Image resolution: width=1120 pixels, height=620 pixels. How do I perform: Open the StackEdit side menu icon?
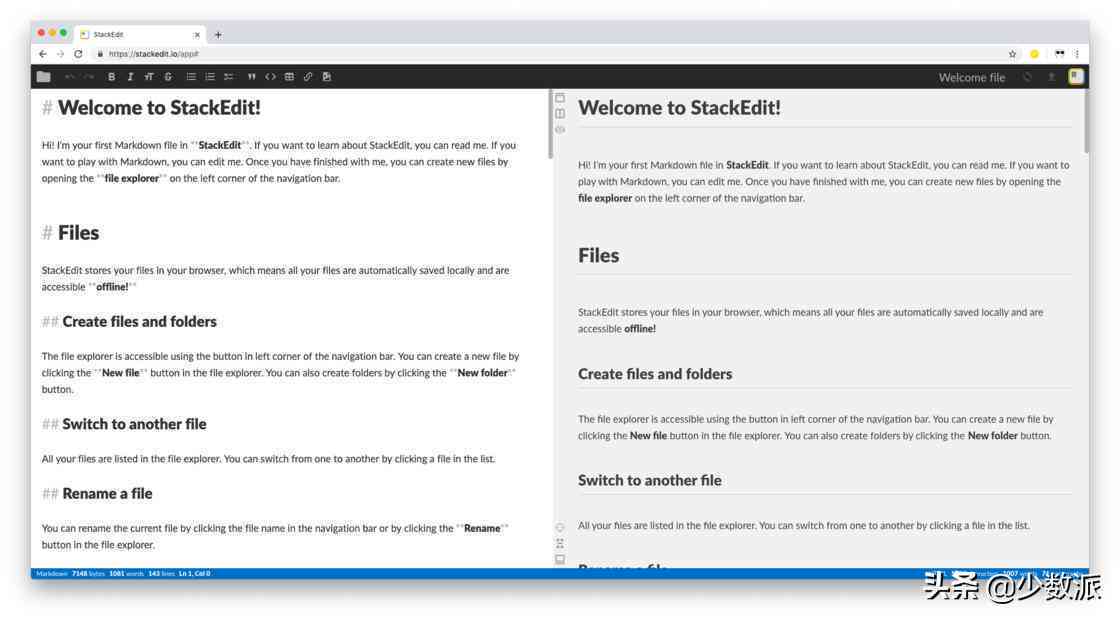pos(1076,76)
